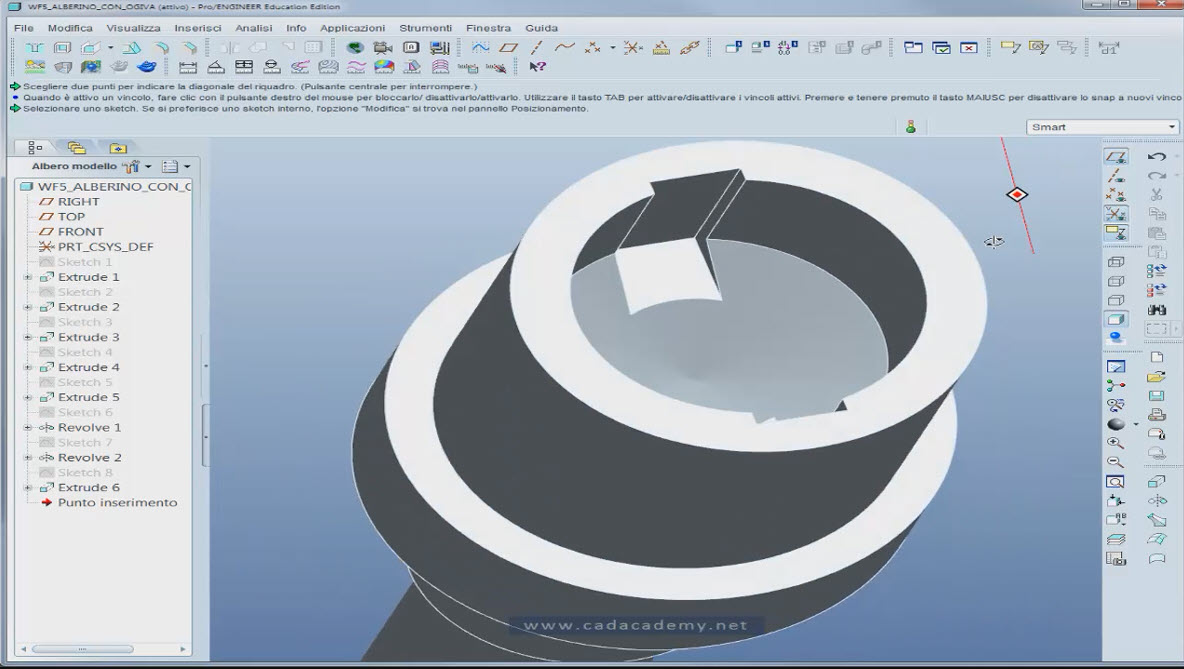
Task: Toggle datum planes display in right toolbar
Action: coord(1115,157)
